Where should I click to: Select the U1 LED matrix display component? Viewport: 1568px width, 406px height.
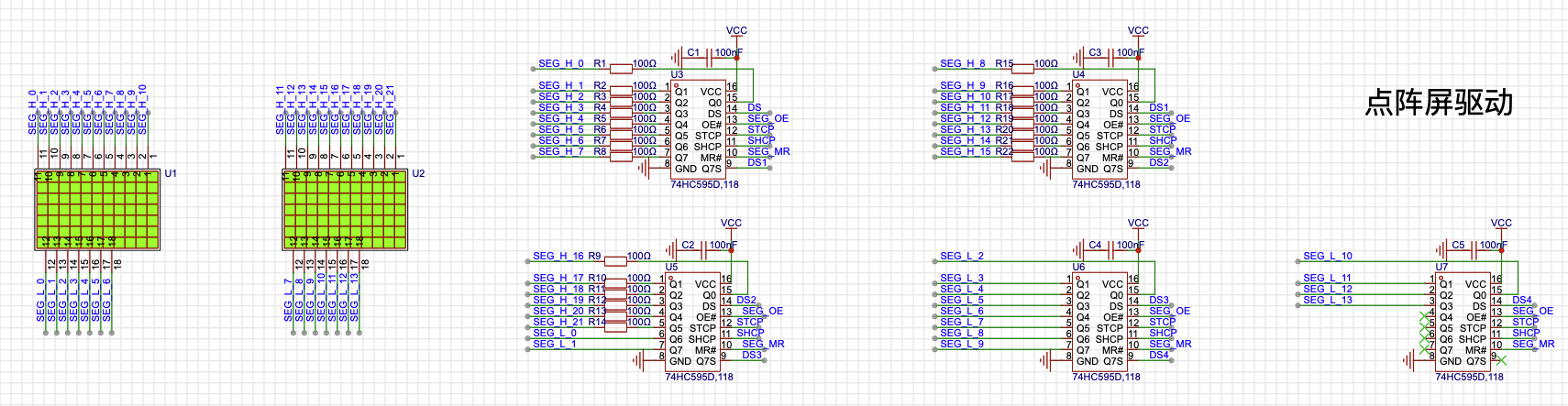97,209
